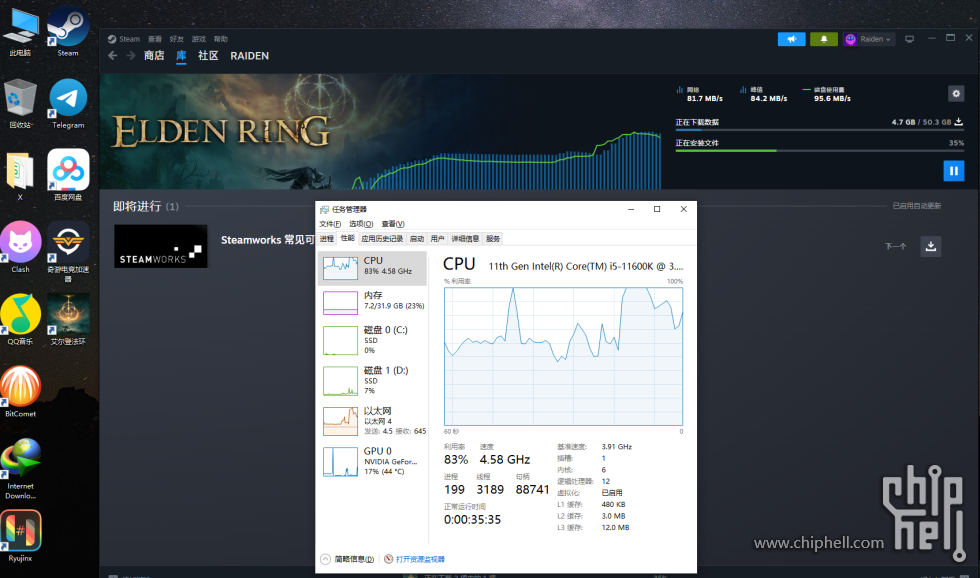Click the download icon next to 50.3 GB
The image size is (980, 578).
[x=959, y=122]
